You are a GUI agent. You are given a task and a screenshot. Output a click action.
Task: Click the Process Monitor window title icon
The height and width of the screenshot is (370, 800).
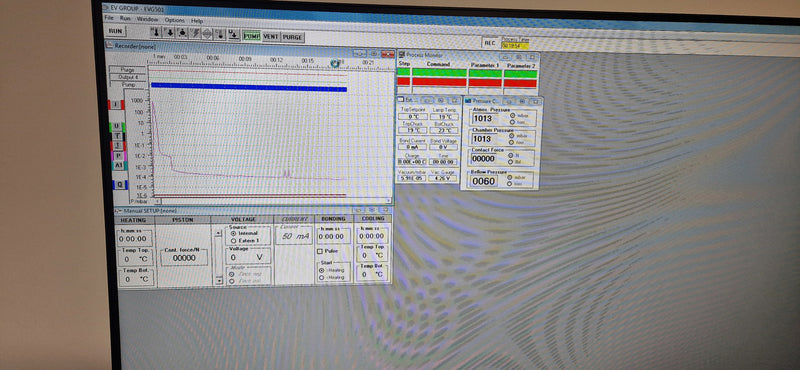(x=401, y=55)
